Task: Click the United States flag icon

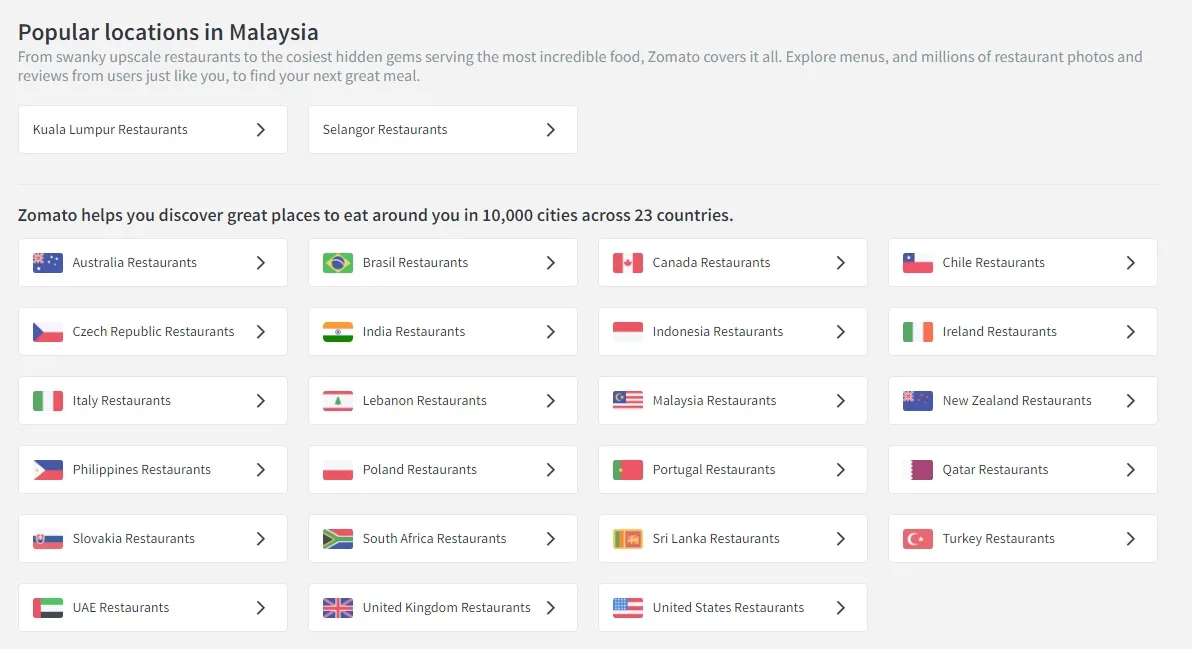Action: click(x=628, y=608)
